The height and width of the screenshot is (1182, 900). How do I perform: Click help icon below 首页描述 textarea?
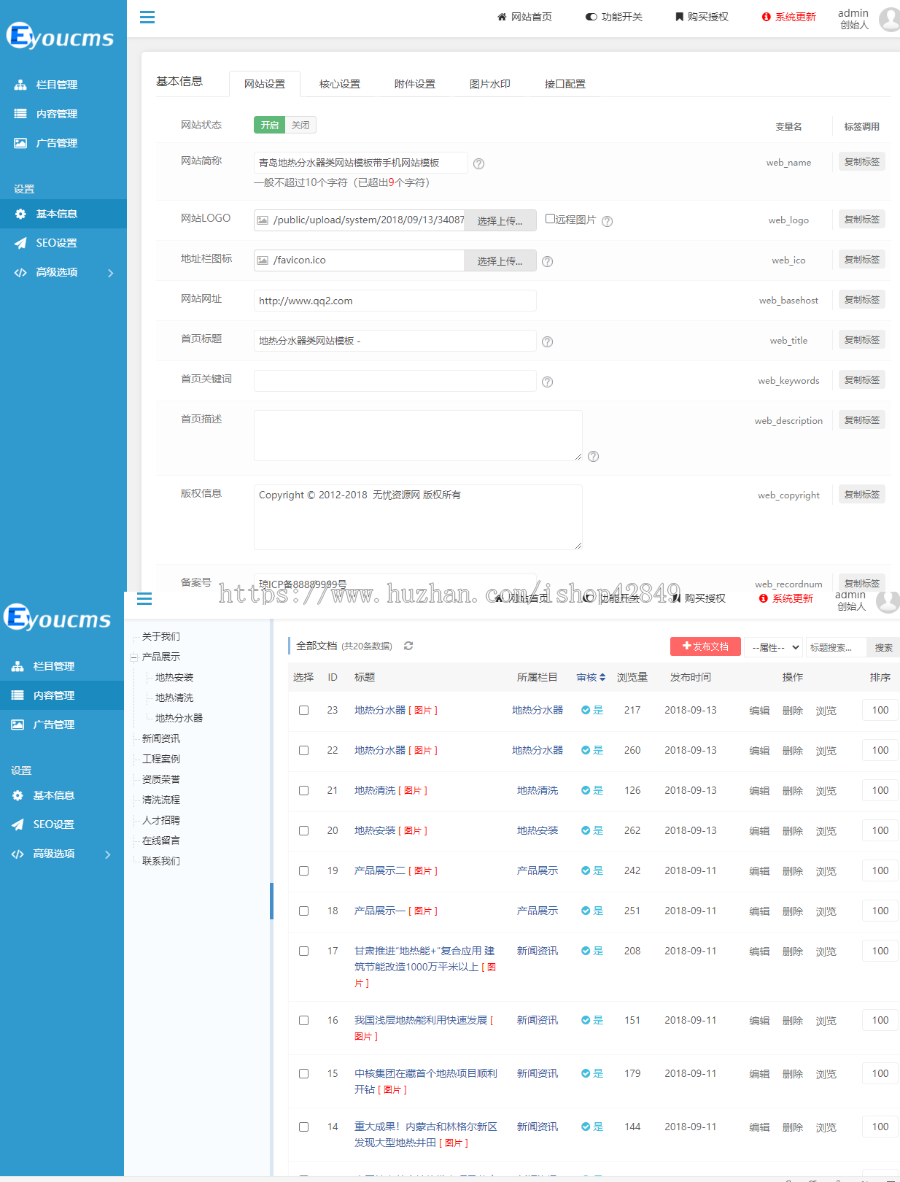(593, 456)
